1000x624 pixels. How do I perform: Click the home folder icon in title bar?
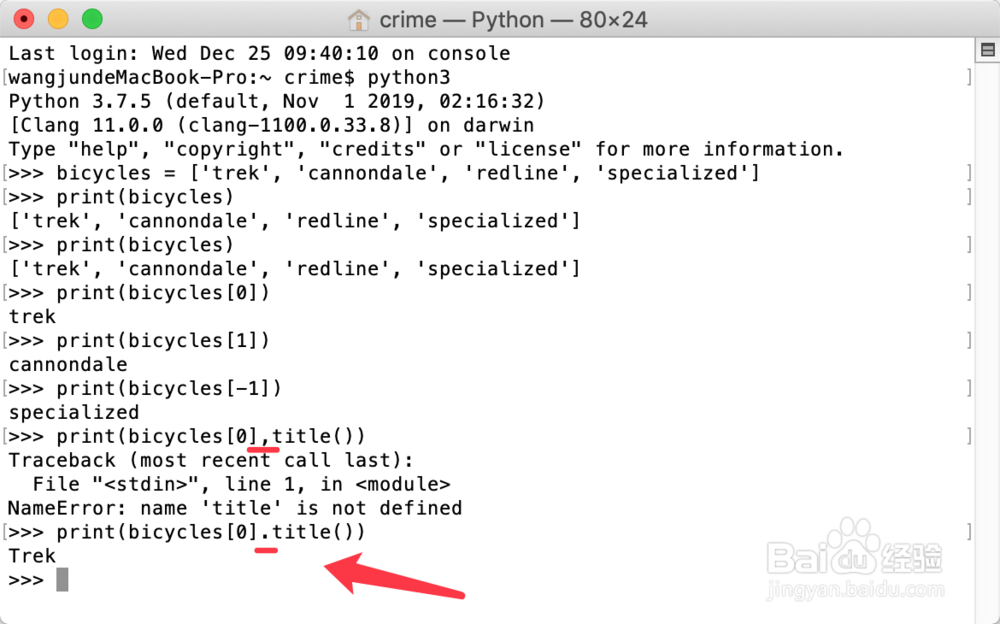pos(358,20)
